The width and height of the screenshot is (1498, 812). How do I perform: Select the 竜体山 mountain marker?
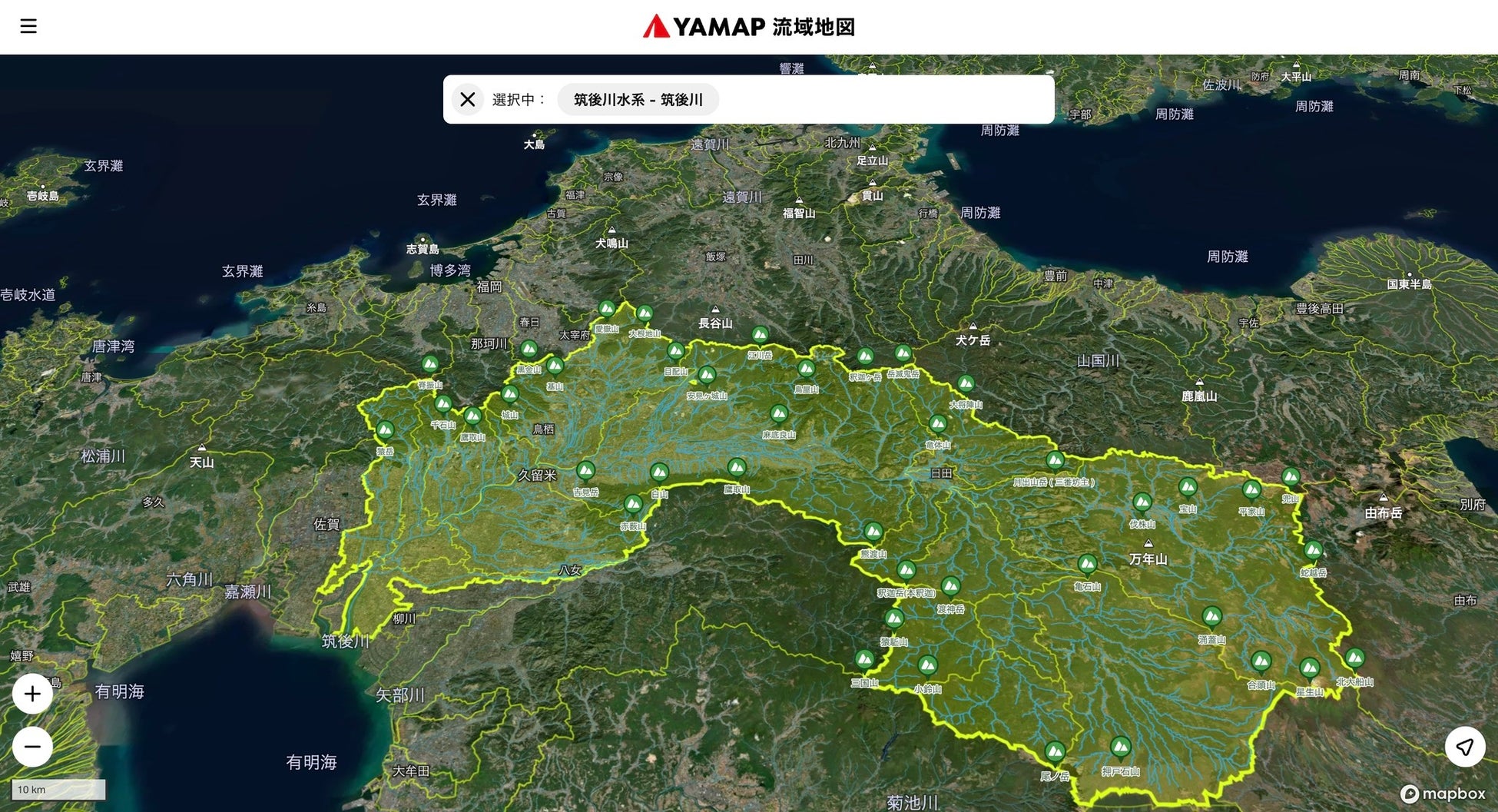pos(938,425)
